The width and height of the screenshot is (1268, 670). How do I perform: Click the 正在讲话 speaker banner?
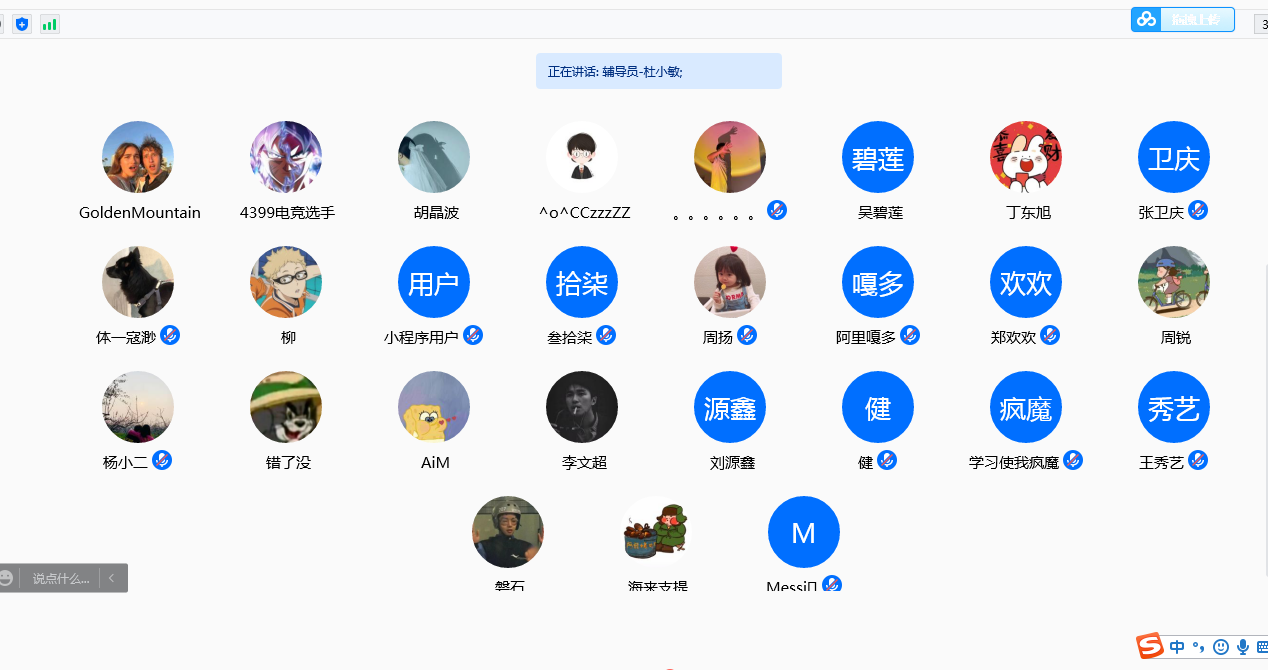click(658, 71)
